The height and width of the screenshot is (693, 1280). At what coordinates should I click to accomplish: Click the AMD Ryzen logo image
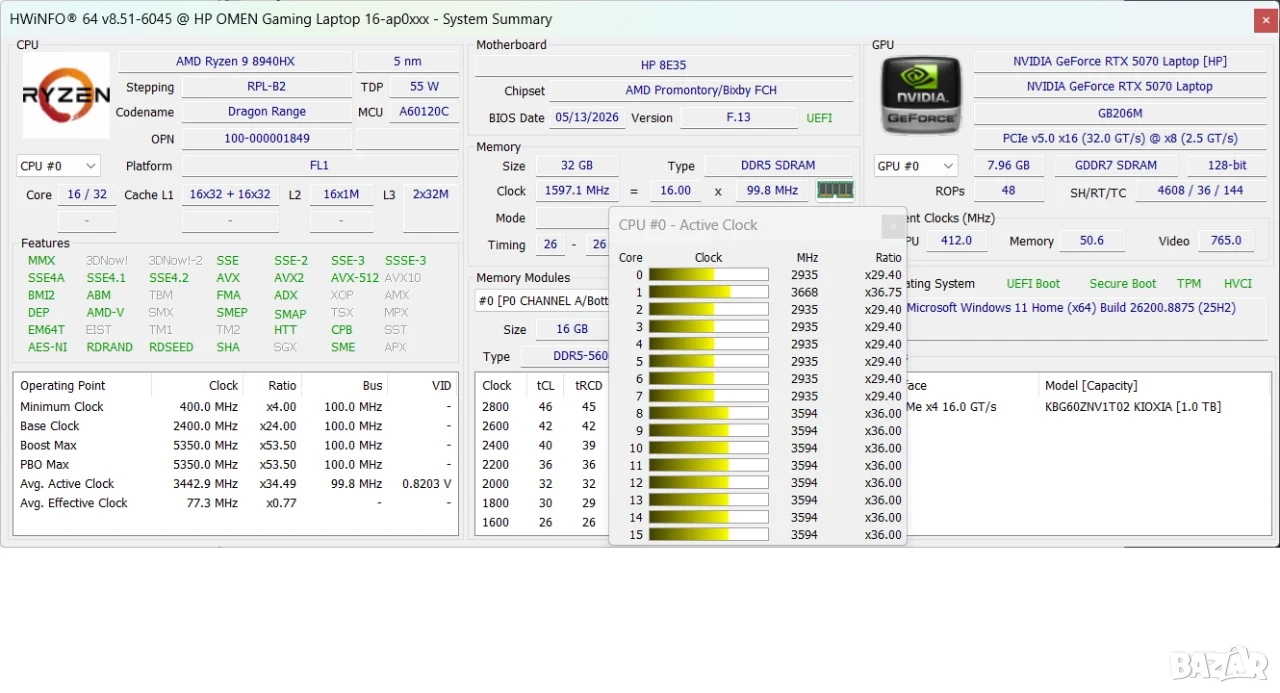[x=66, y=95]
